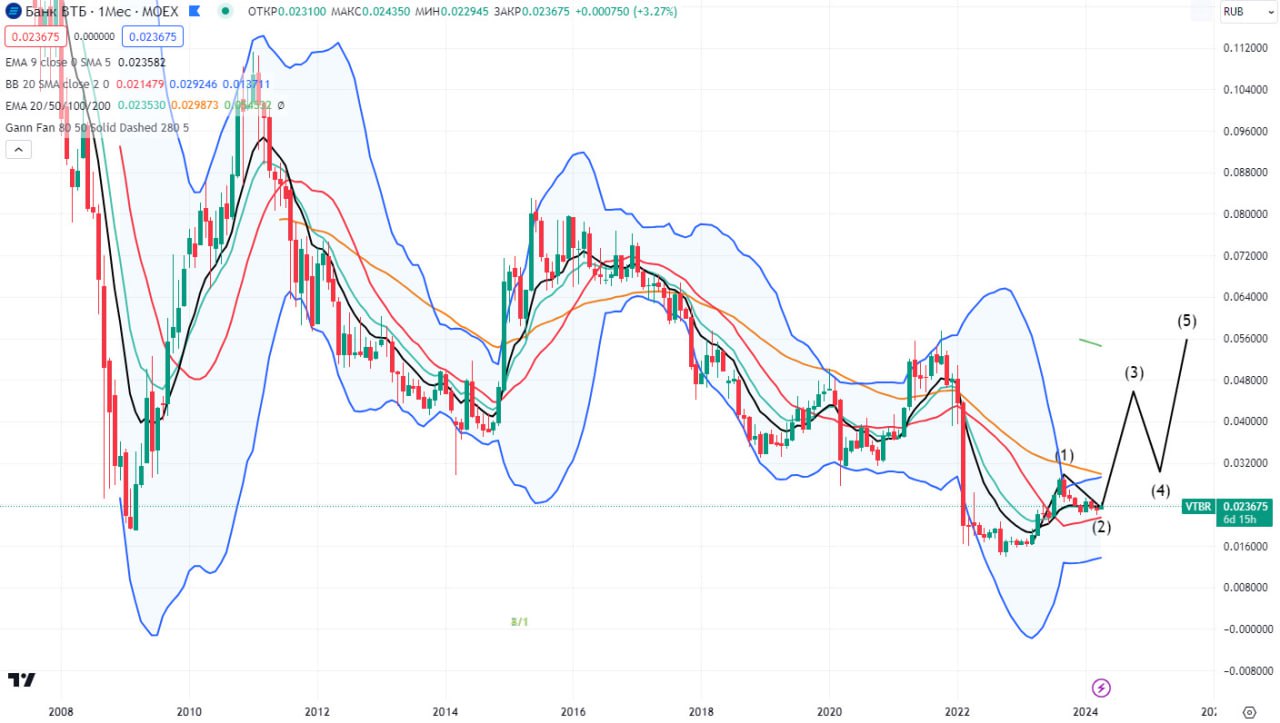Viewport: 1280px width, 723px height.
Task: Click the BB value 0.021479 in red
Action: pos(141,84)
